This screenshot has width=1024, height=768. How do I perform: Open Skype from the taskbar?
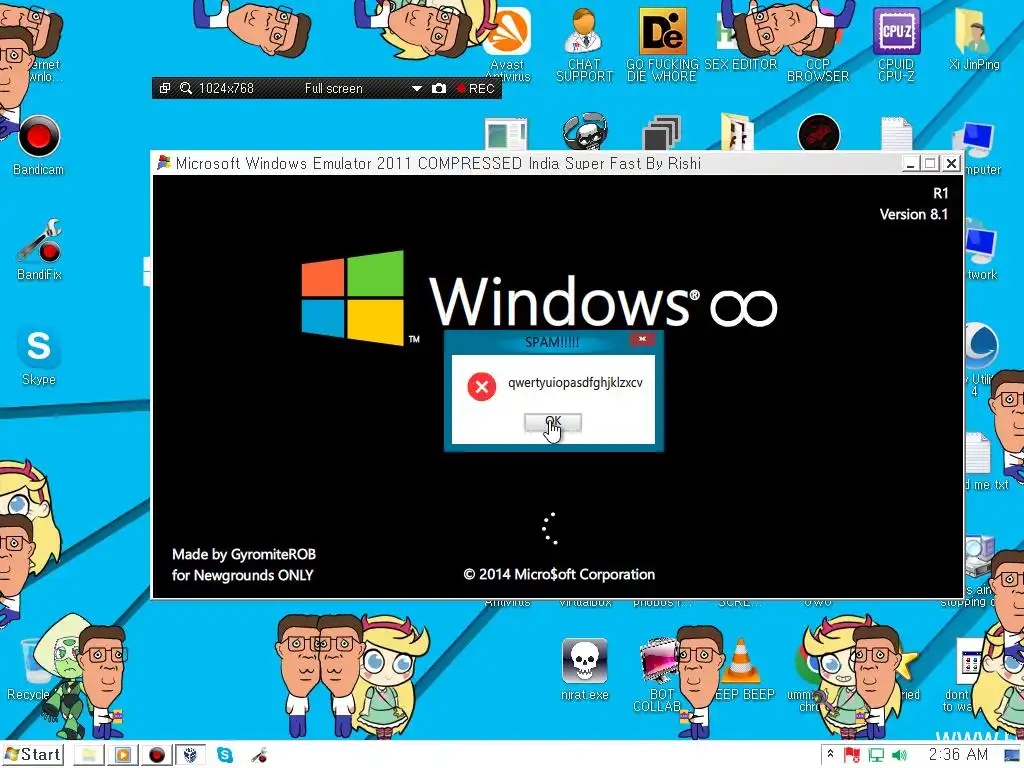(225, 756)
